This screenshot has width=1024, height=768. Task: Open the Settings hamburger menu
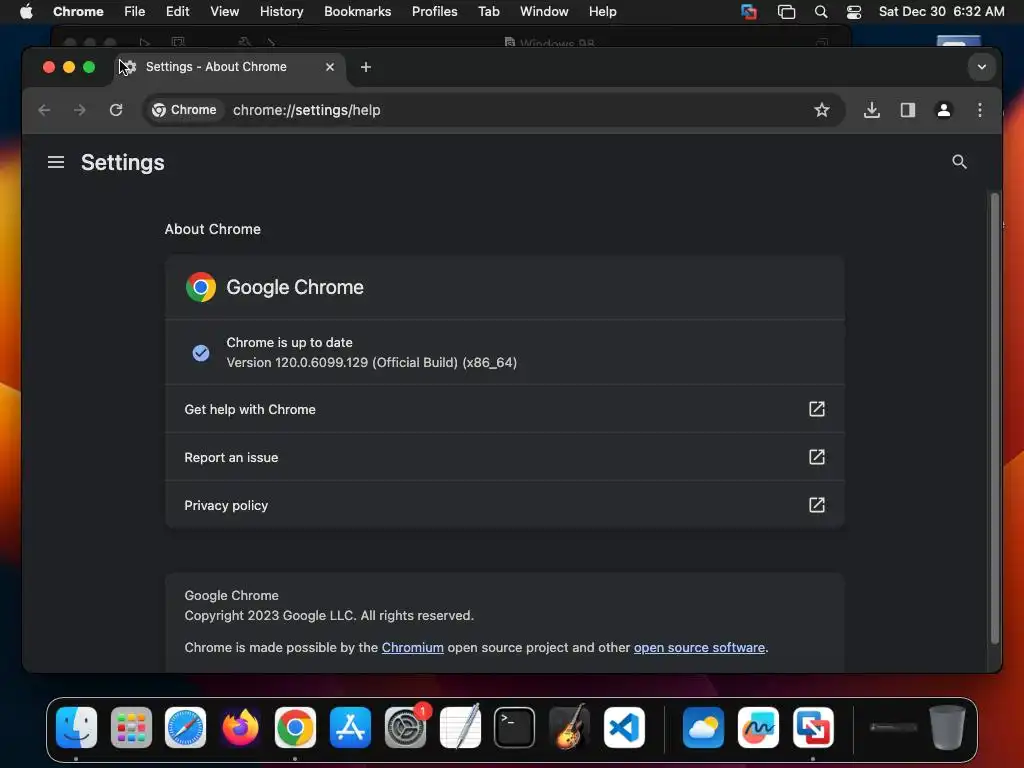click(x=56, y=162)
